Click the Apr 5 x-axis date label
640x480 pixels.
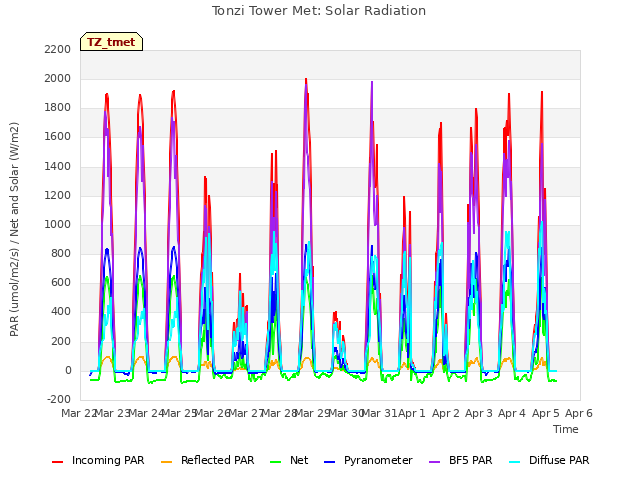pyautogui.click(x=546, y=413)
